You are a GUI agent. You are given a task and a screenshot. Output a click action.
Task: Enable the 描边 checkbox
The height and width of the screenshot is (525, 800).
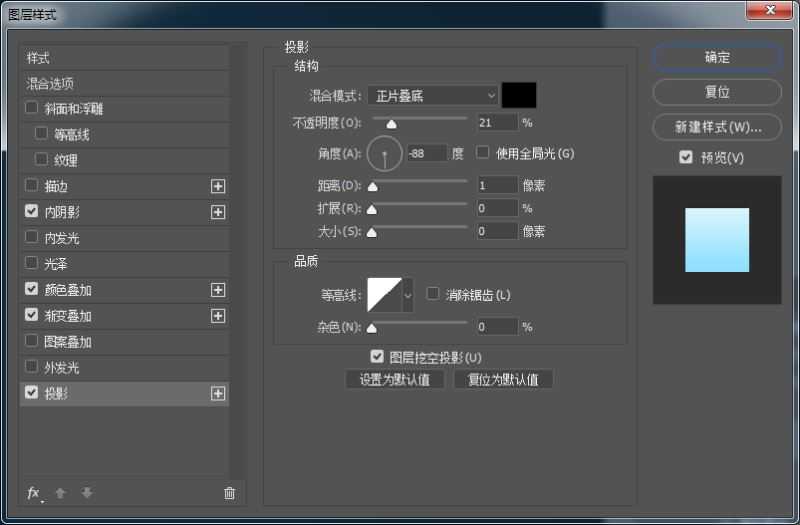32,185
